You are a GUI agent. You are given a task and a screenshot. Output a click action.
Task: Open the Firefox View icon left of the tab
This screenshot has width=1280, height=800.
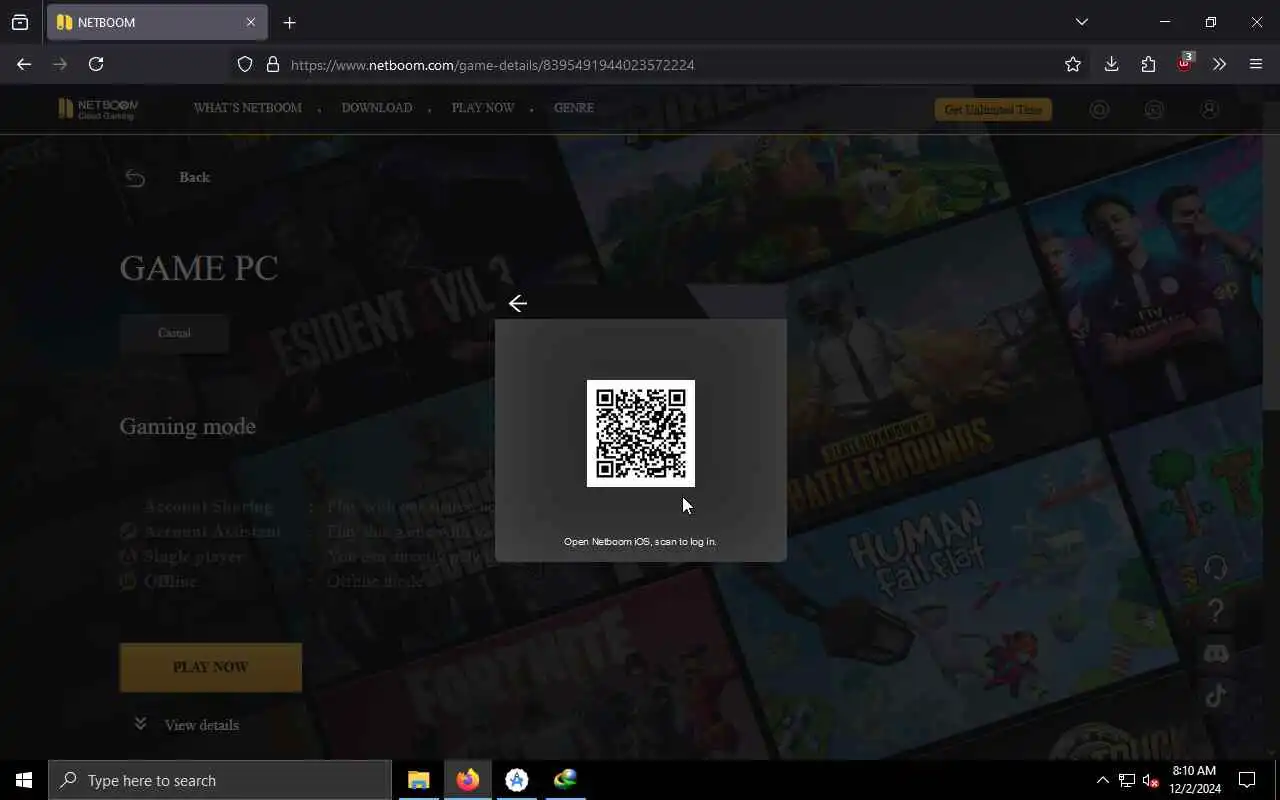(20, 22)
